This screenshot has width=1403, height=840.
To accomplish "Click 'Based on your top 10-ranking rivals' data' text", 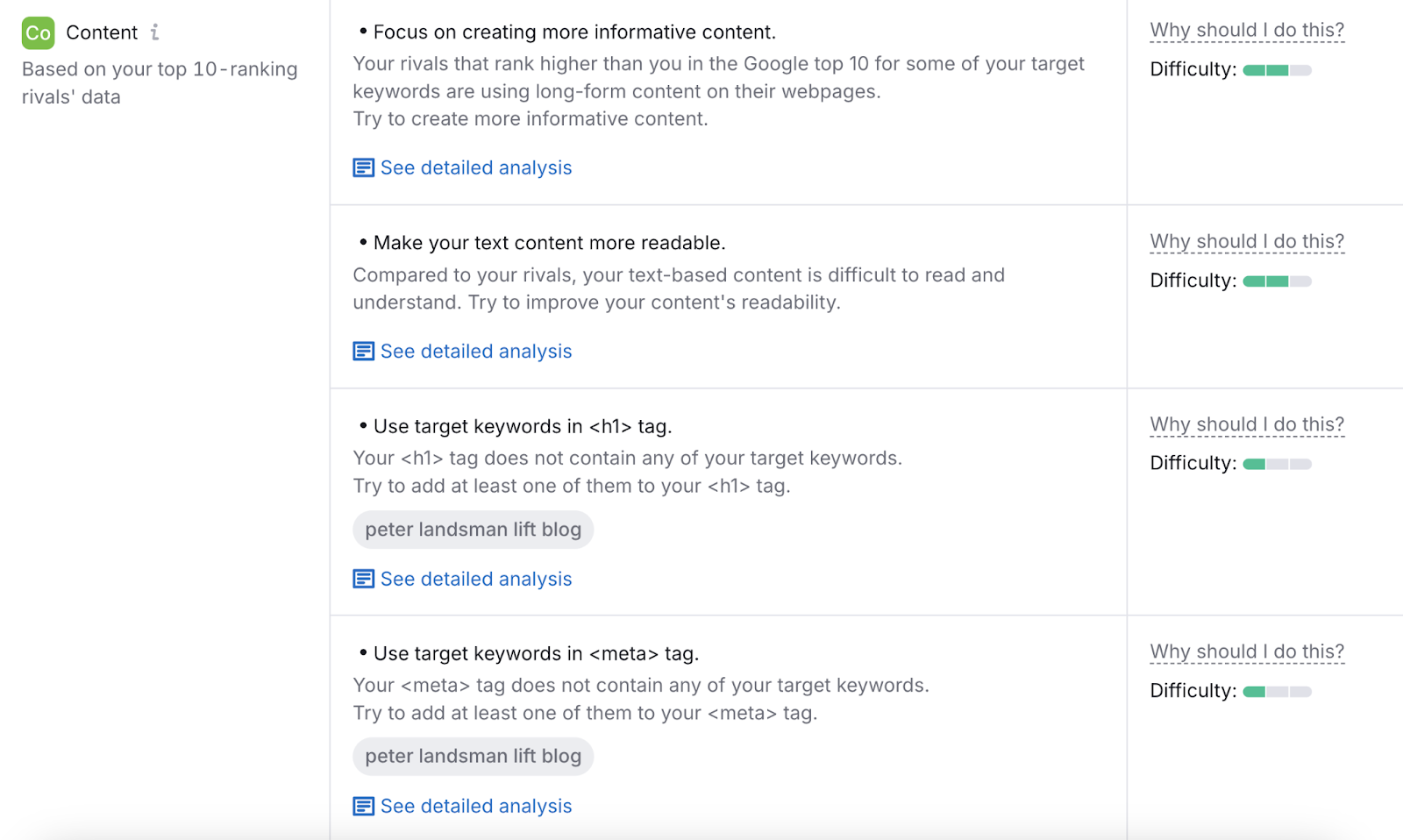I will click(158, 82).
